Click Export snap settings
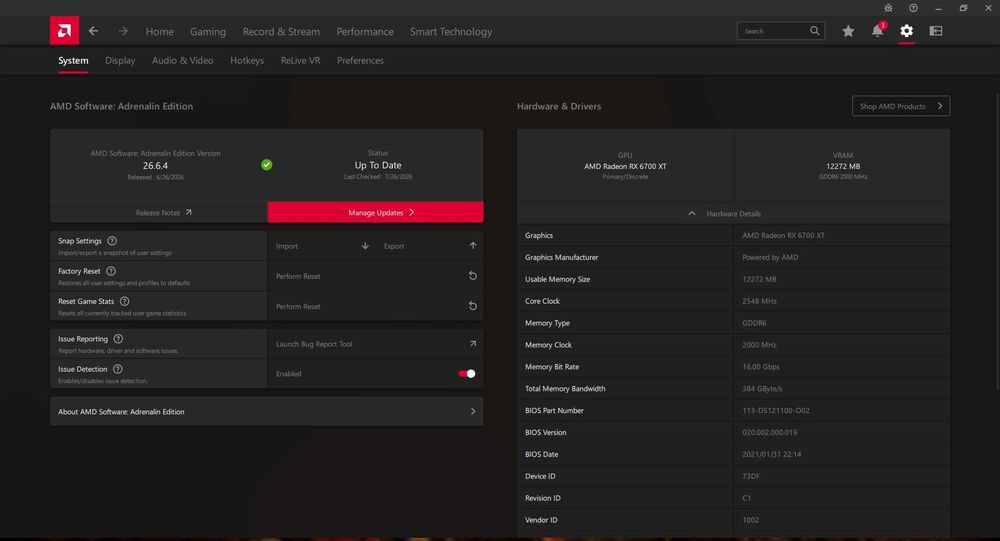1000x541 pixels. coord(429,246)
